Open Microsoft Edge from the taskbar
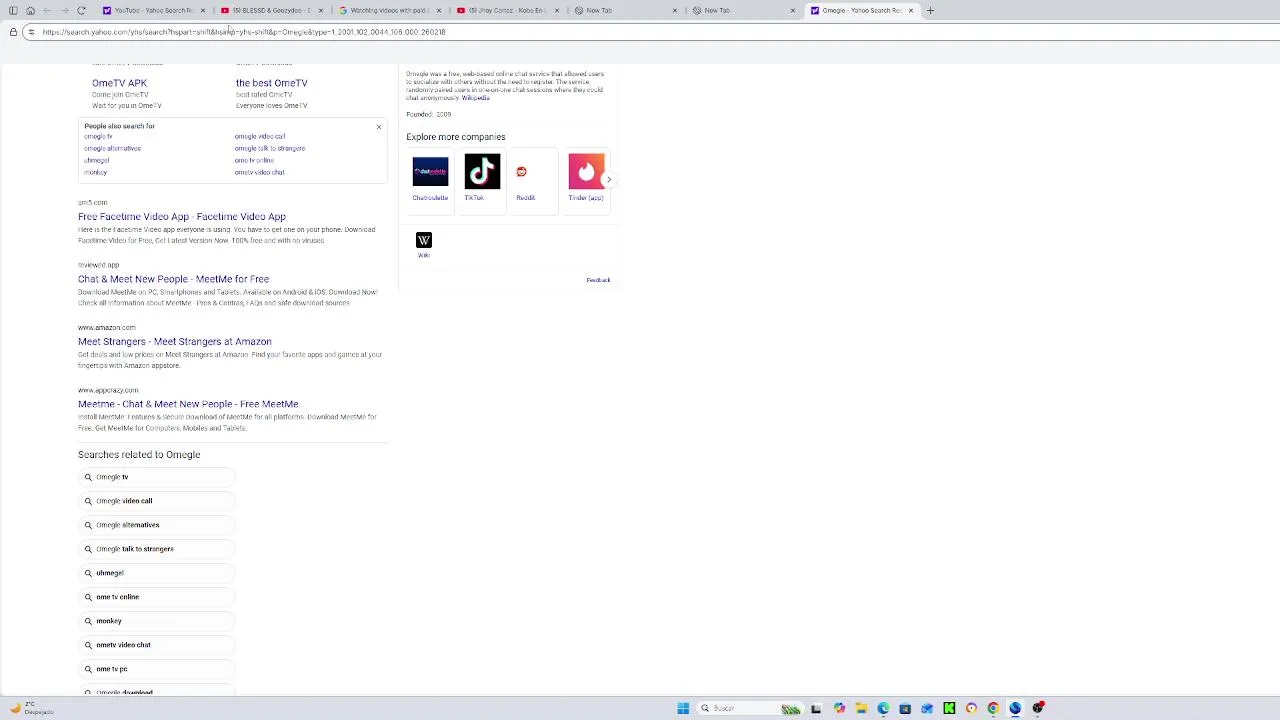 (x=883, y=708)
